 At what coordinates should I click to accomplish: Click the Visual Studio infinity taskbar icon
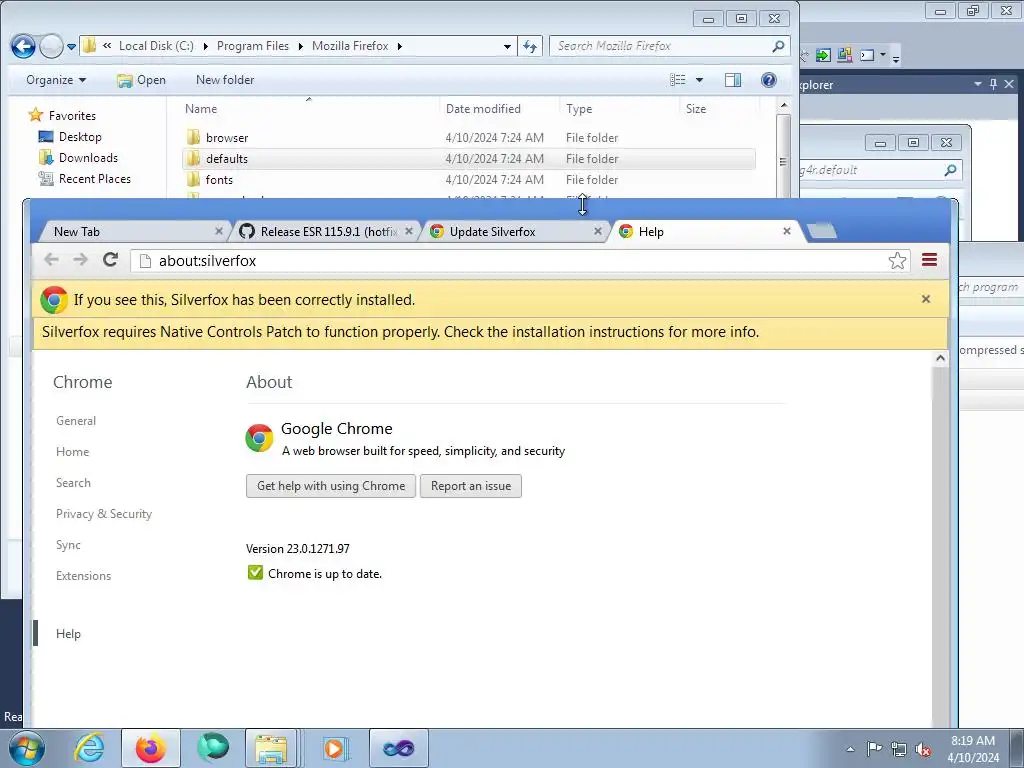click(x=399, y=748)
